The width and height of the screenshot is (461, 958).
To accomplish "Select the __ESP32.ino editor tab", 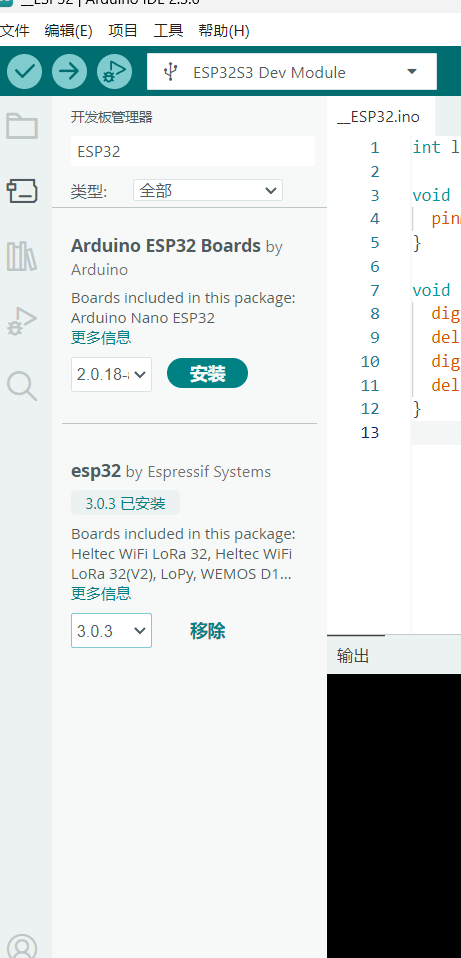I will [x=379, y=117].
